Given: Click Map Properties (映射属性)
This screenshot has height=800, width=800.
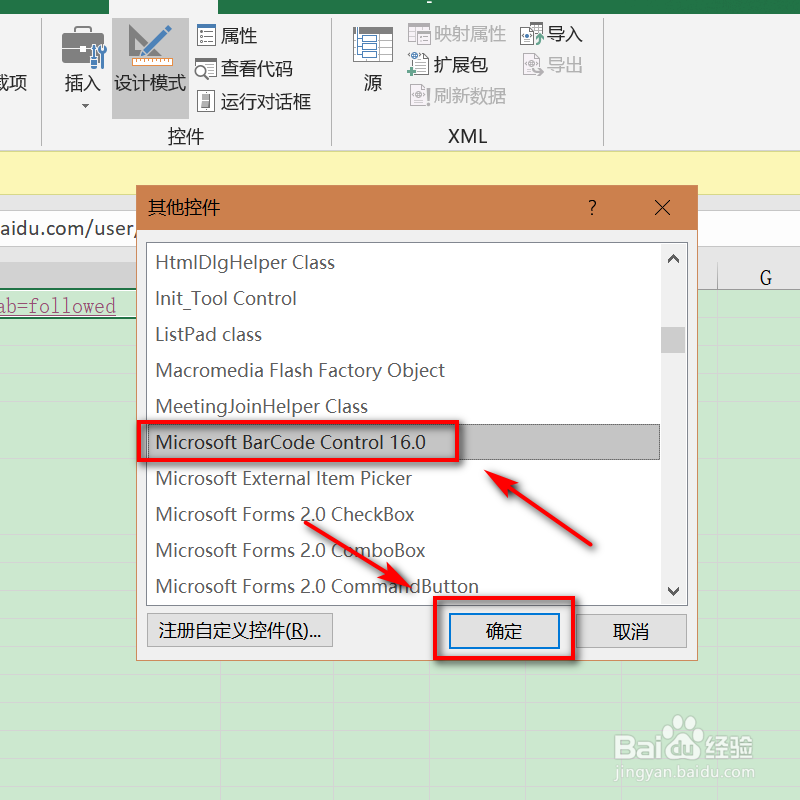Looking at the screenshot, I should [x=457, y=34].
